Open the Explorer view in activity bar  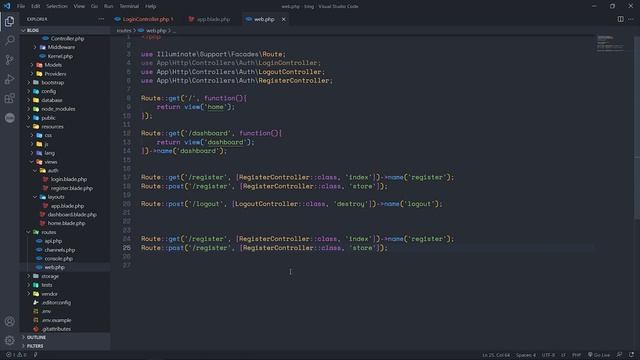tap(9, 21)
